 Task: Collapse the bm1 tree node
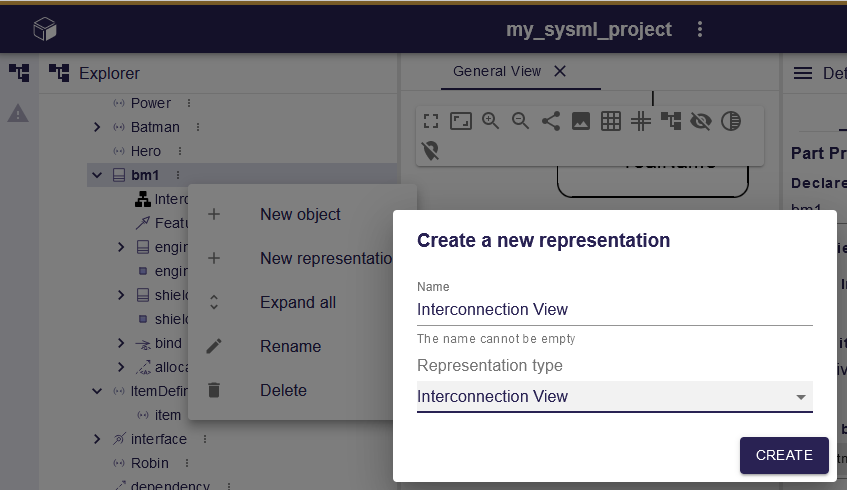click(97, 176)
